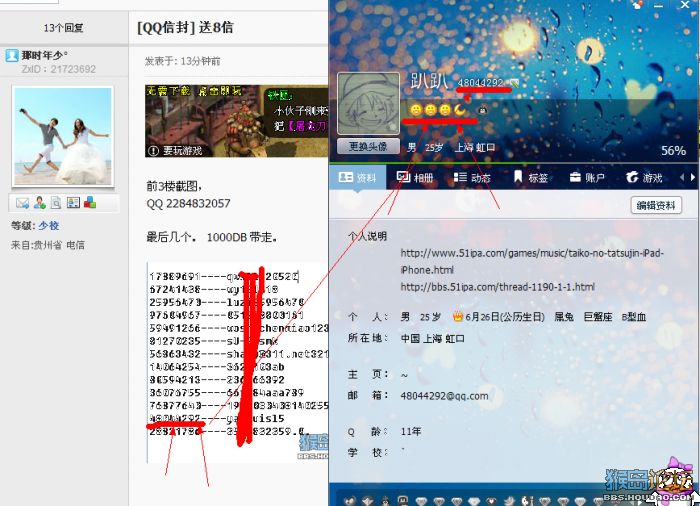Click the colored blocks icon under the avatar
This screenshot has width=700, height=506.
(x=90, y=203)
